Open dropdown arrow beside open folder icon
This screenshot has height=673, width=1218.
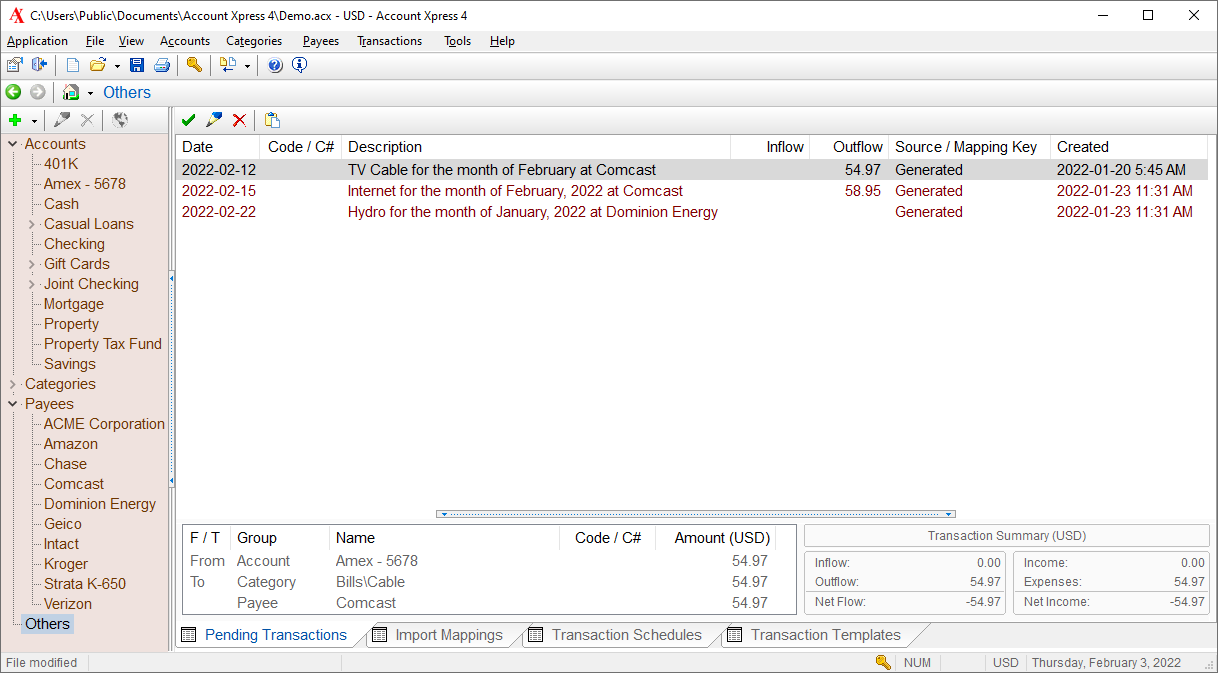(x=117, y=66)
